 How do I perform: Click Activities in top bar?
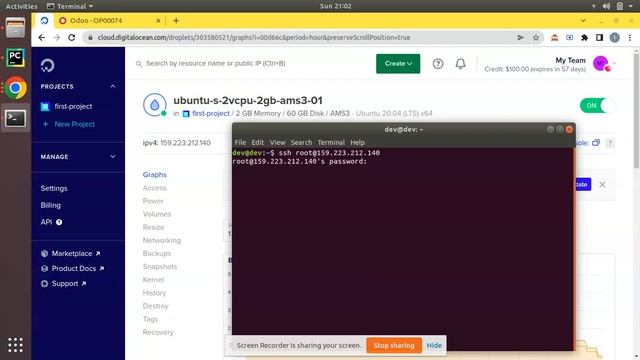point(21,6)
